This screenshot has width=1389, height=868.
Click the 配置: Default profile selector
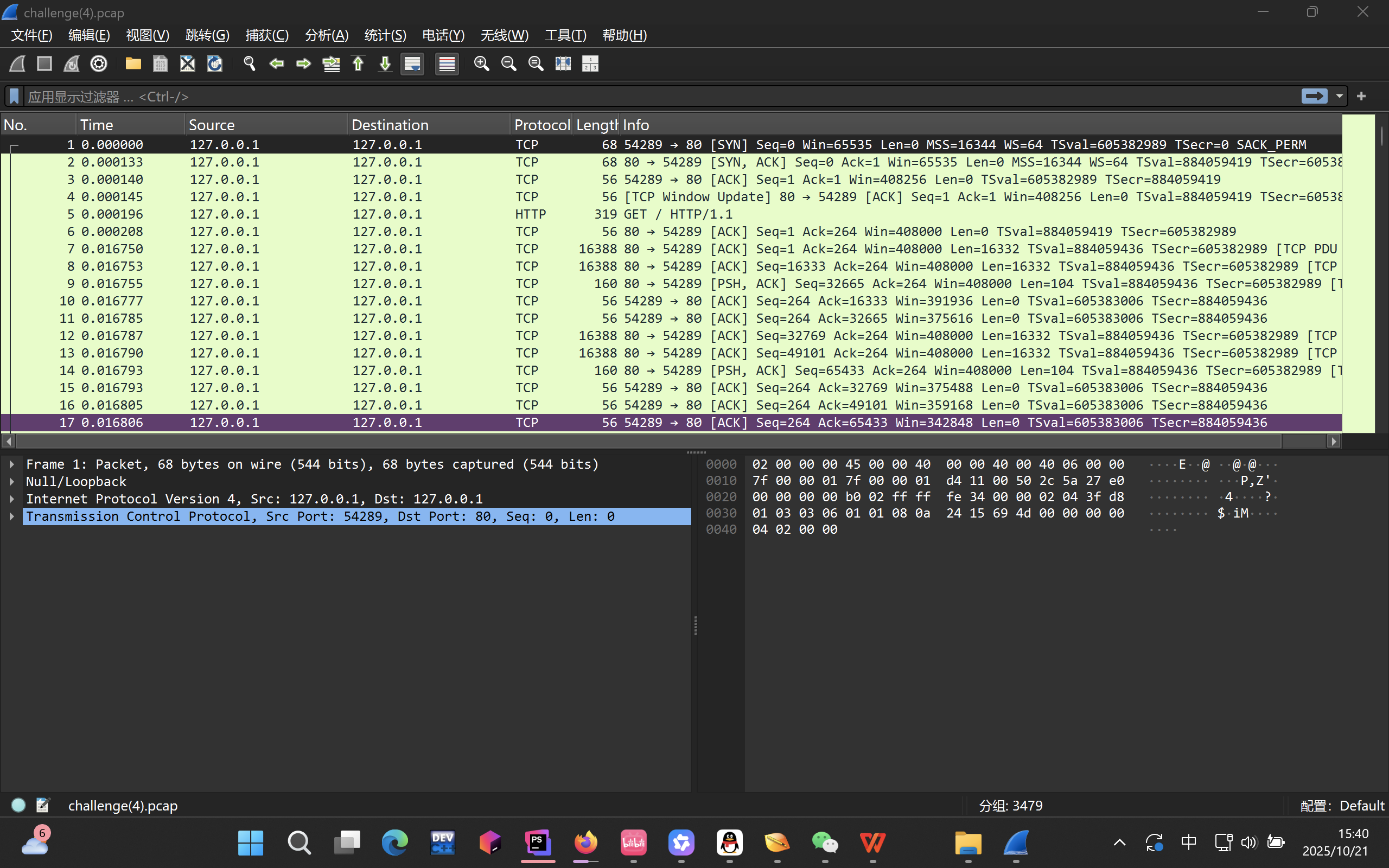coord(1342,806)
